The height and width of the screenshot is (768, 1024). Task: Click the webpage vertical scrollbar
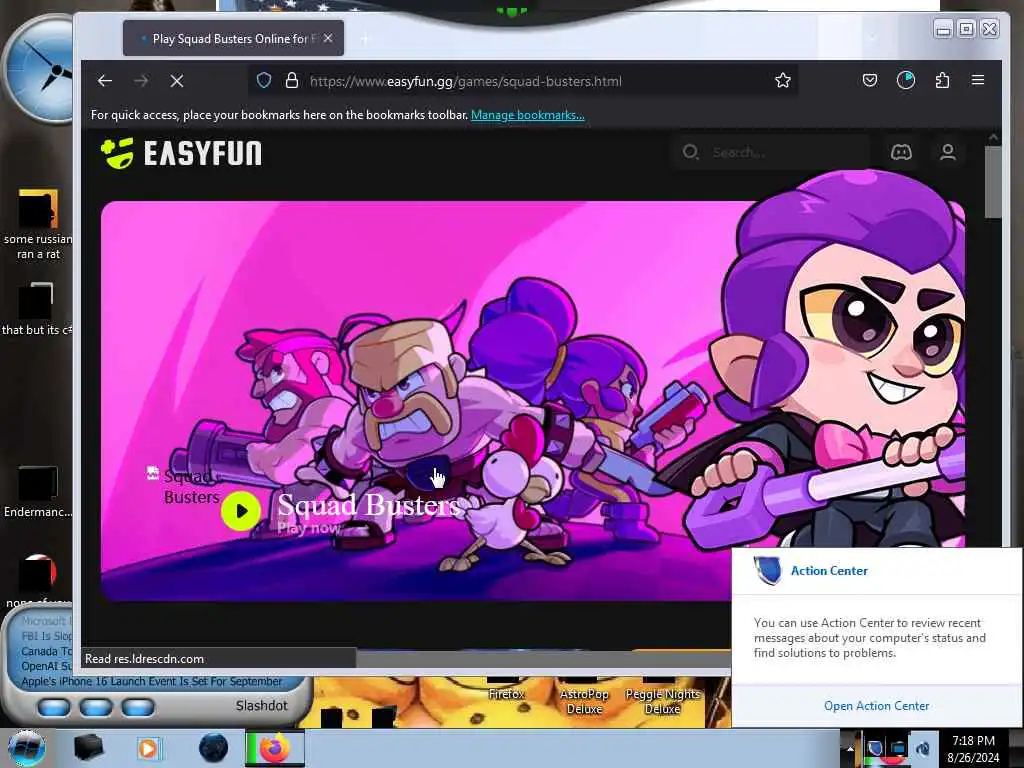[993, 182]
